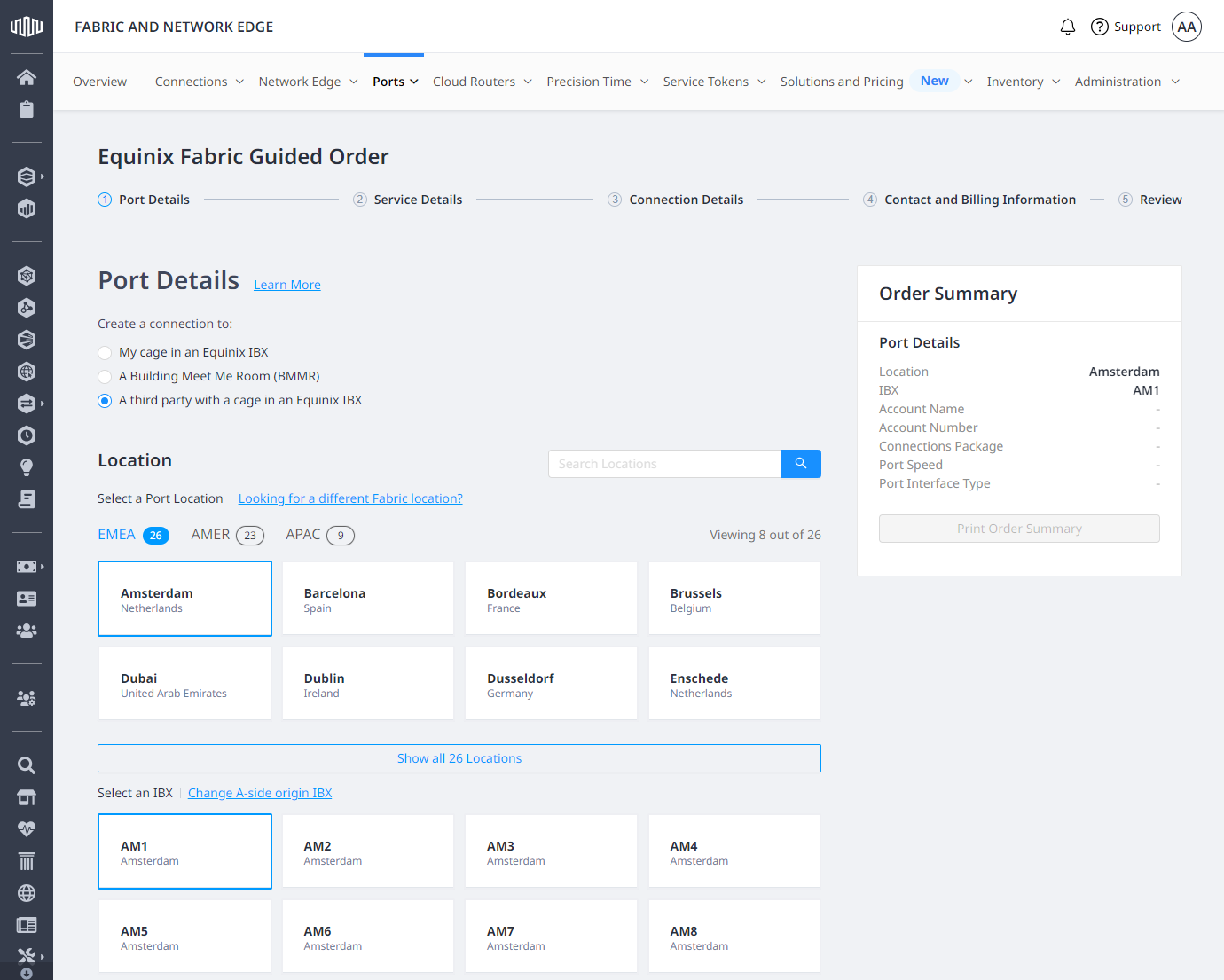This screenshot has width=1224, height=980.
Task: Click the globe hexagon sidebar icon
Action: 27,372
